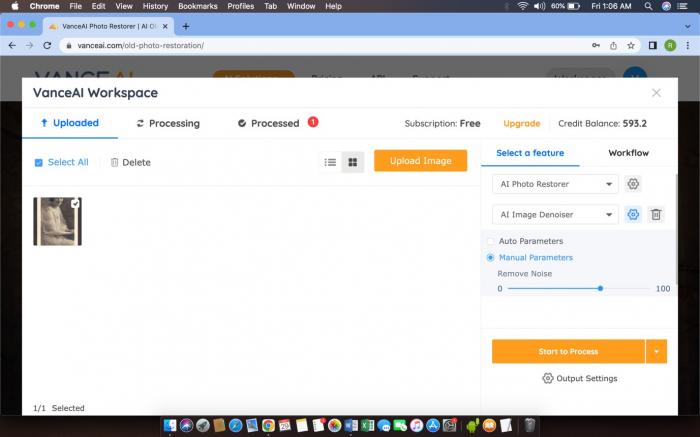The width and height of the screenshot is (700, 437).
Task: Remove AI Image Denoiser with trash icon
Action: 655,215
